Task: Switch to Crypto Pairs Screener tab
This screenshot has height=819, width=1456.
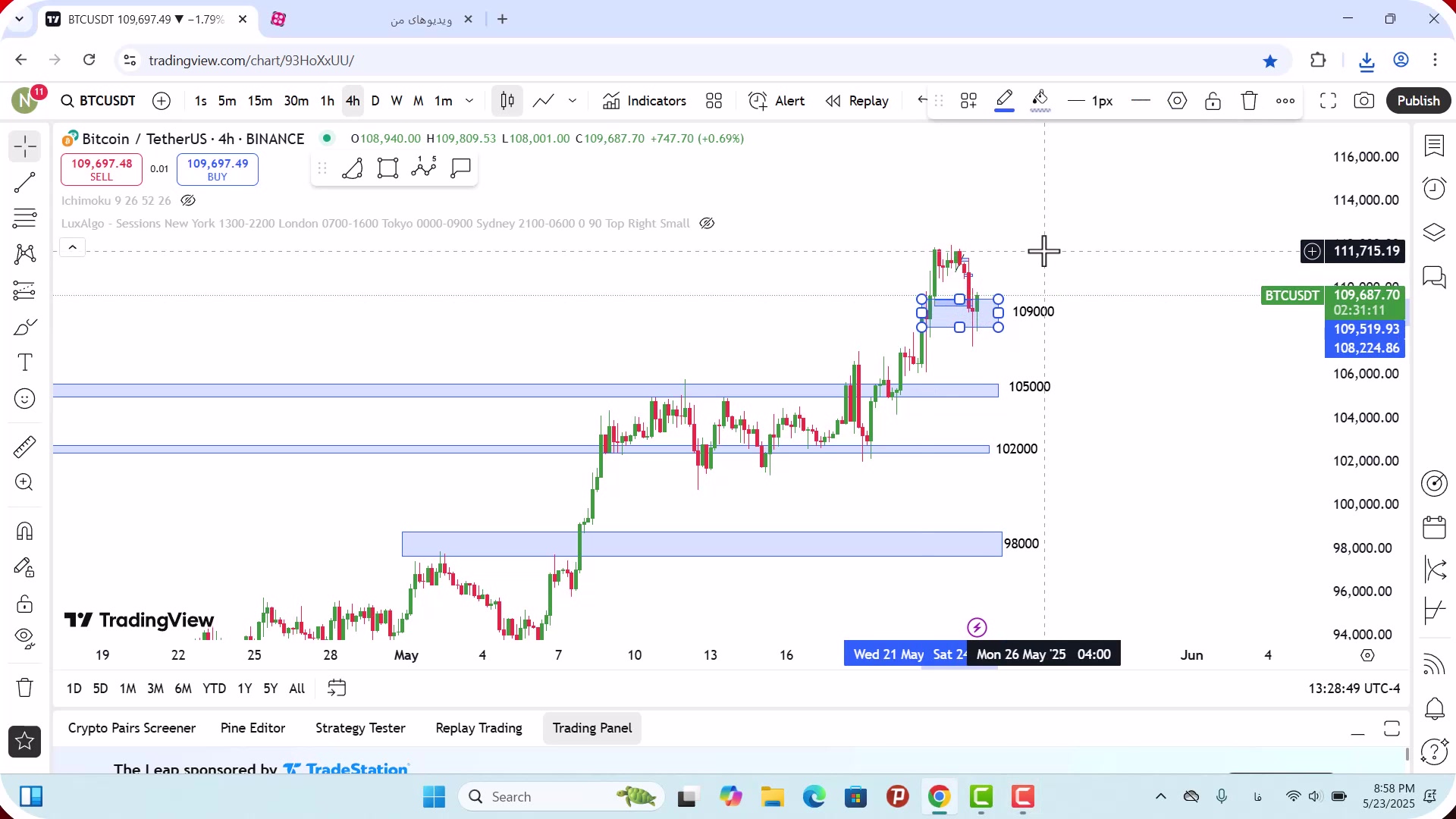Action: [132, 729]
